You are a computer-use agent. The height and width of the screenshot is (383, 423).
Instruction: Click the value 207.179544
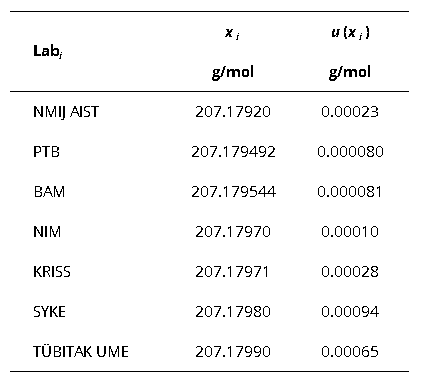233,192
